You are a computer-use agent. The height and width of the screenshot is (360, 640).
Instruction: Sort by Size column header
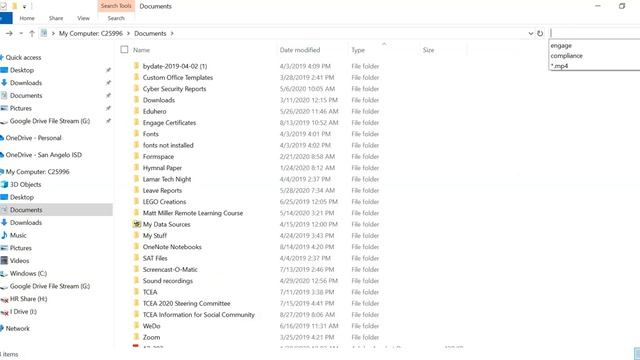point(428,50)
